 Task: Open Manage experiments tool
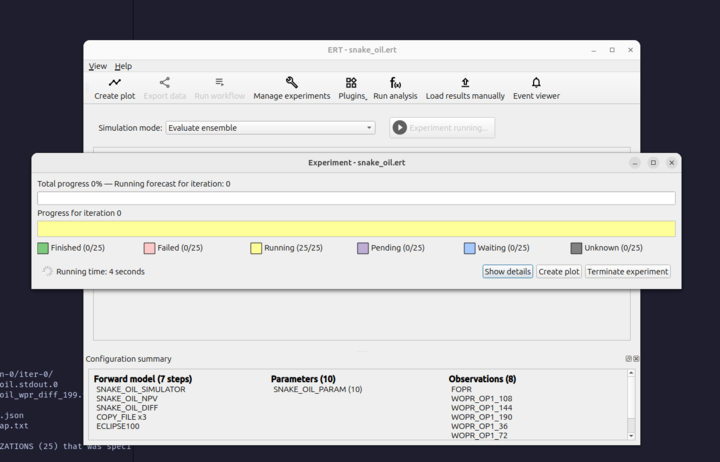pyautogui.click(x=292, y=88)
